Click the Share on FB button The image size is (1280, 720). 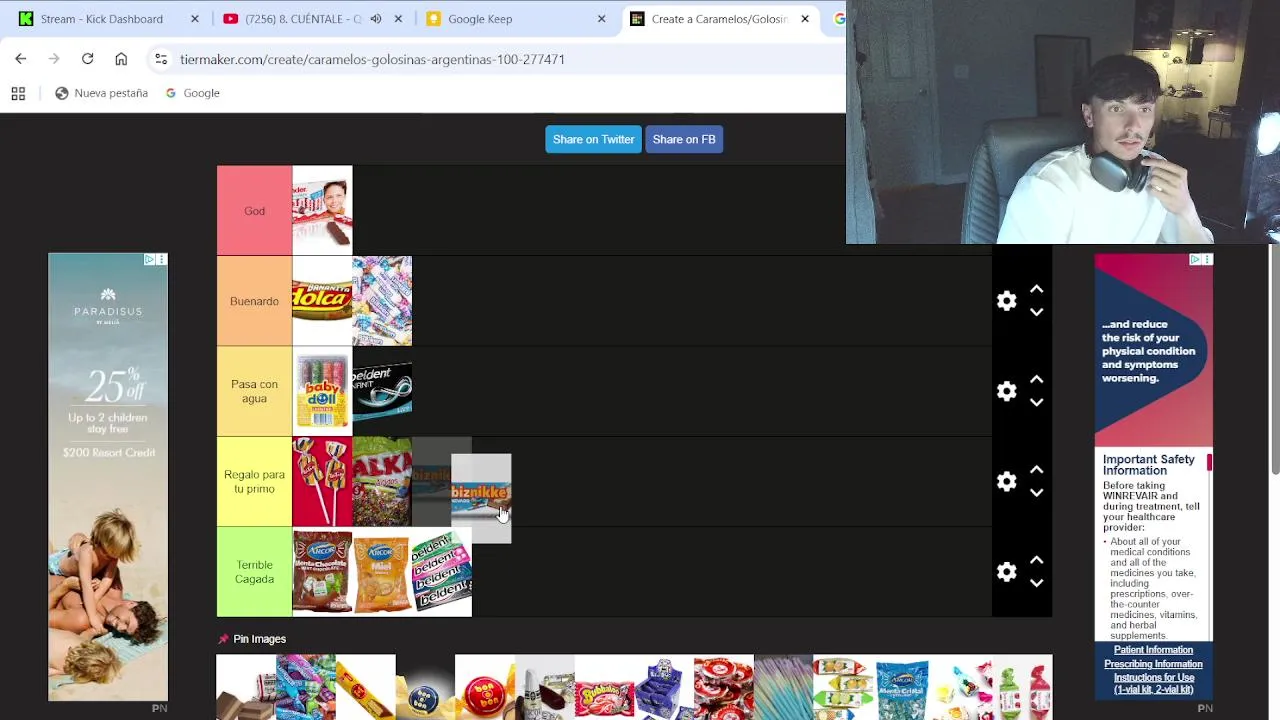pos(684,139)
